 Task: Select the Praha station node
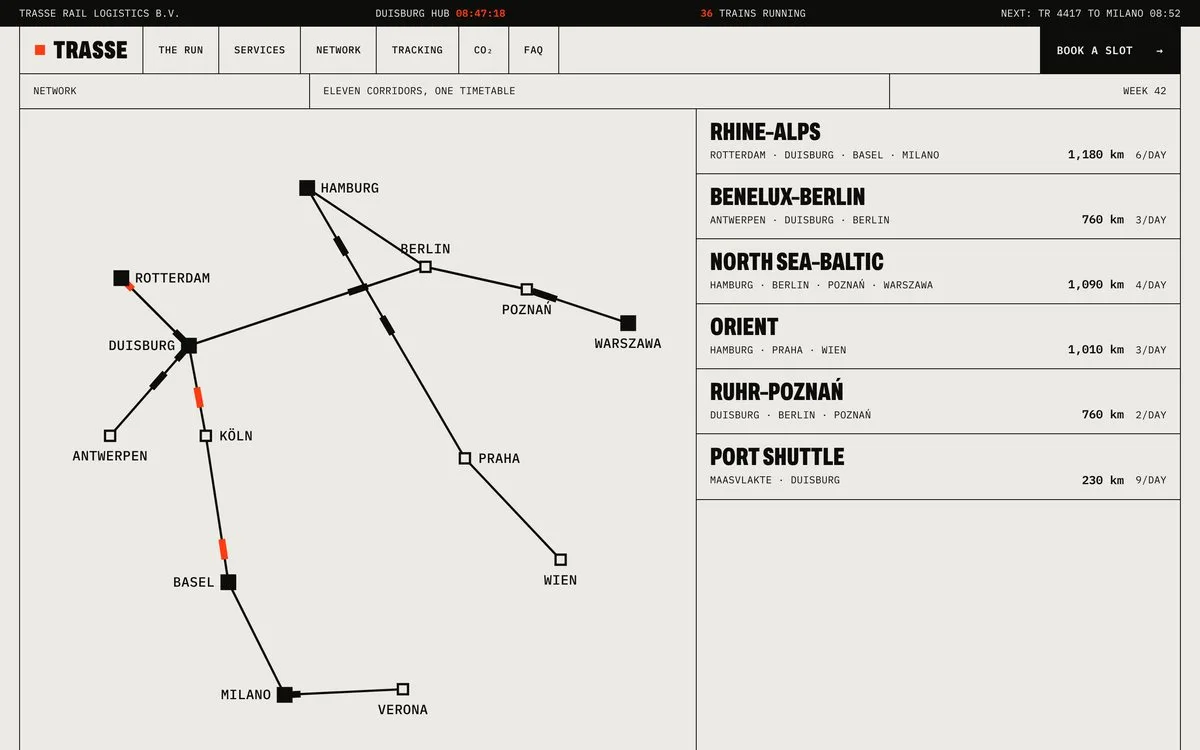(x=465, y=458)
